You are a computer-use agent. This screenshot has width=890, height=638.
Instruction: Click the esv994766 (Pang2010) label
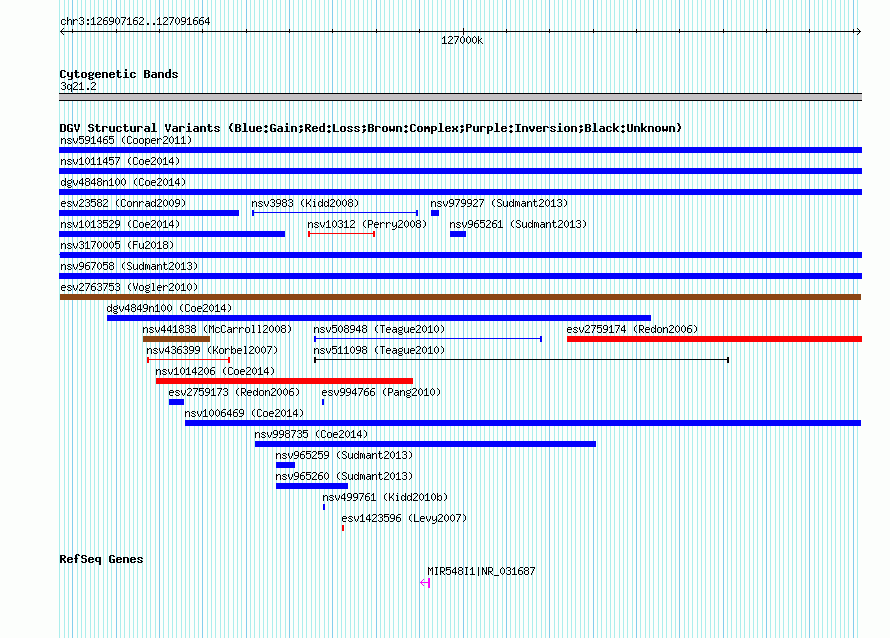pyautogui.click(x=381, y=392)
